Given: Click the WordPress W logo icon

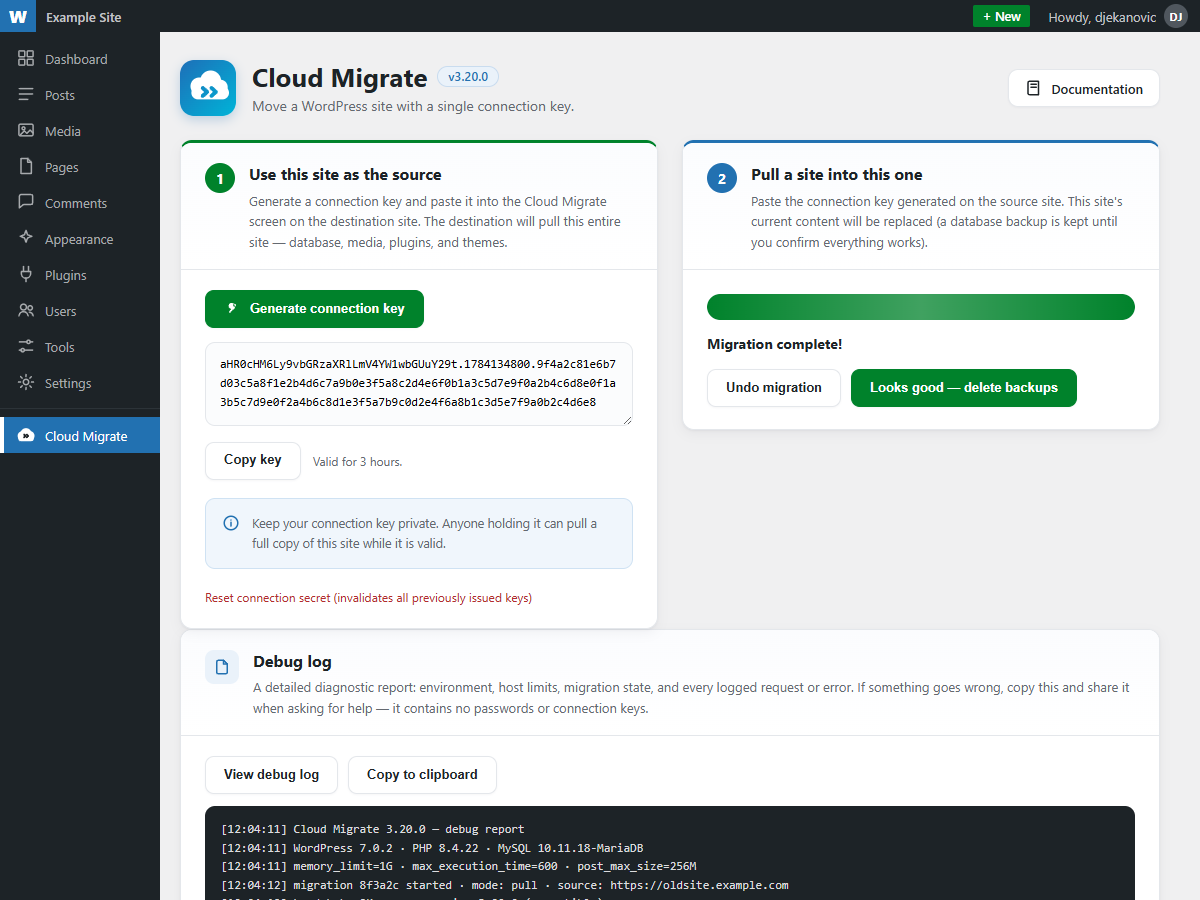Looking at the screenshot, I should coord(18,16).
